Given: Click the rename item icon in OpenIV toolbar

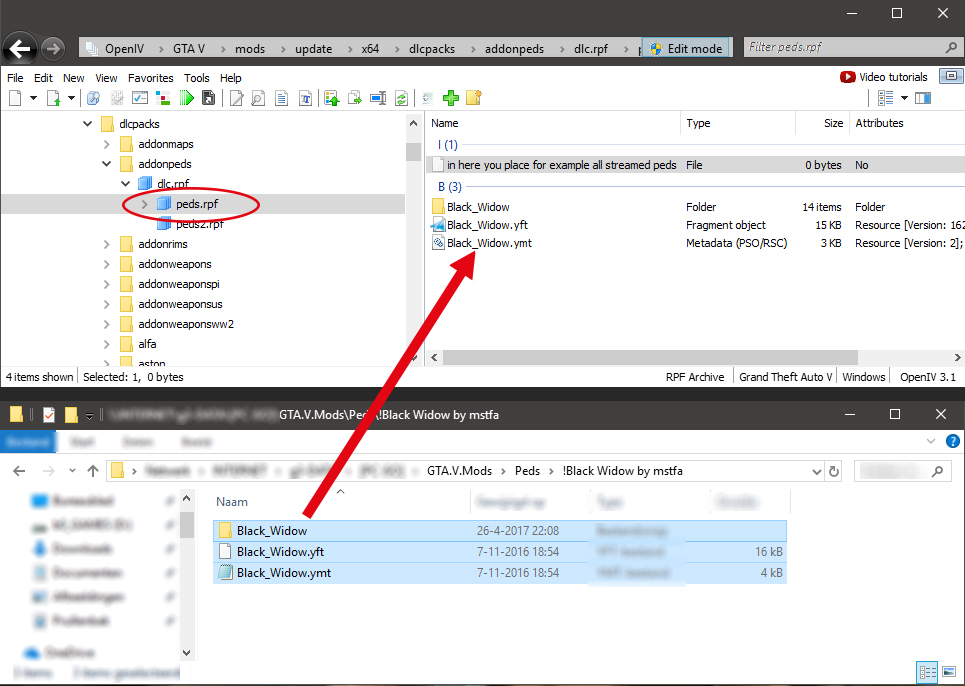Looking at the screenshot, I should click(378, 98).
